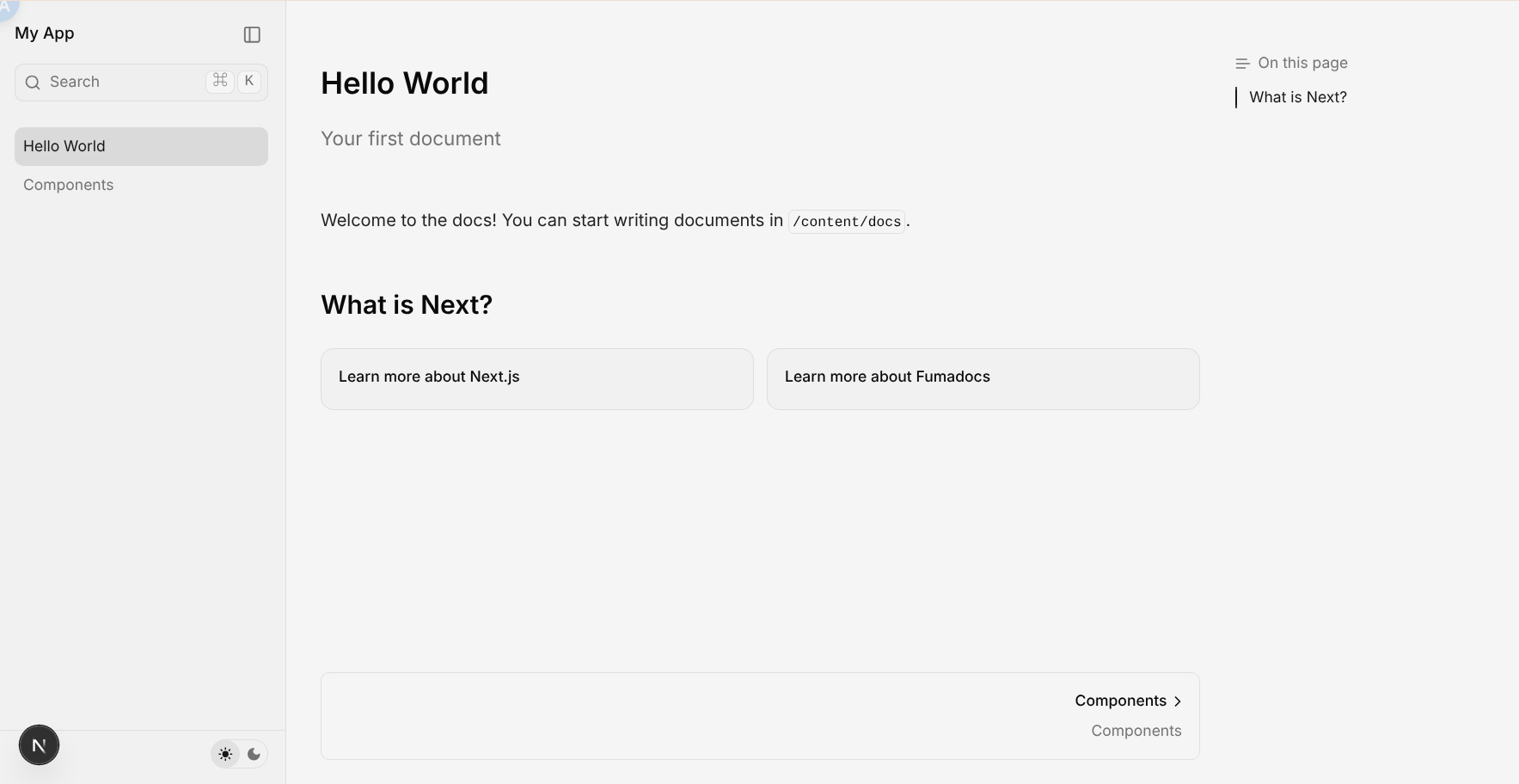Collapse the sidebar with the panel icon
This screenshot has height=784, width=1519.
(252, 35)
